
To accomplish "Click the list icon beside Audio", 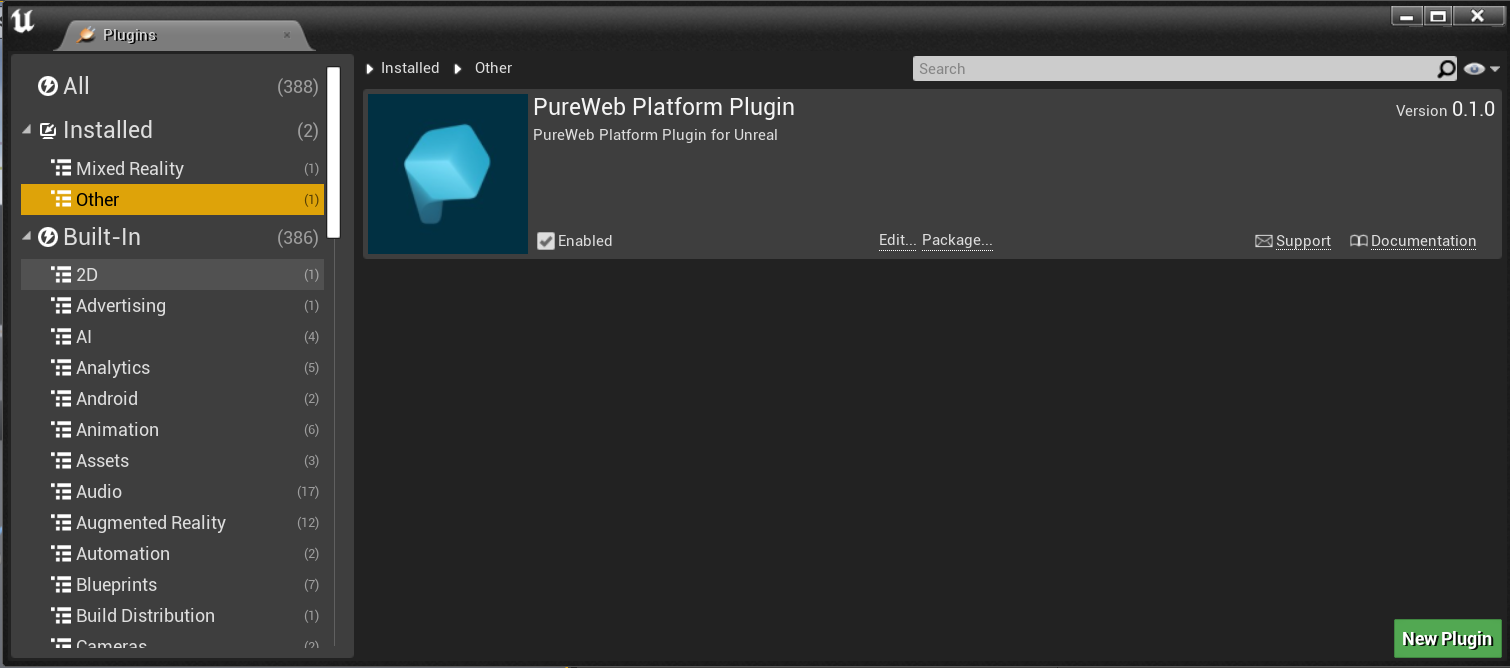I will pyautogui.click(x=61, y=491).
